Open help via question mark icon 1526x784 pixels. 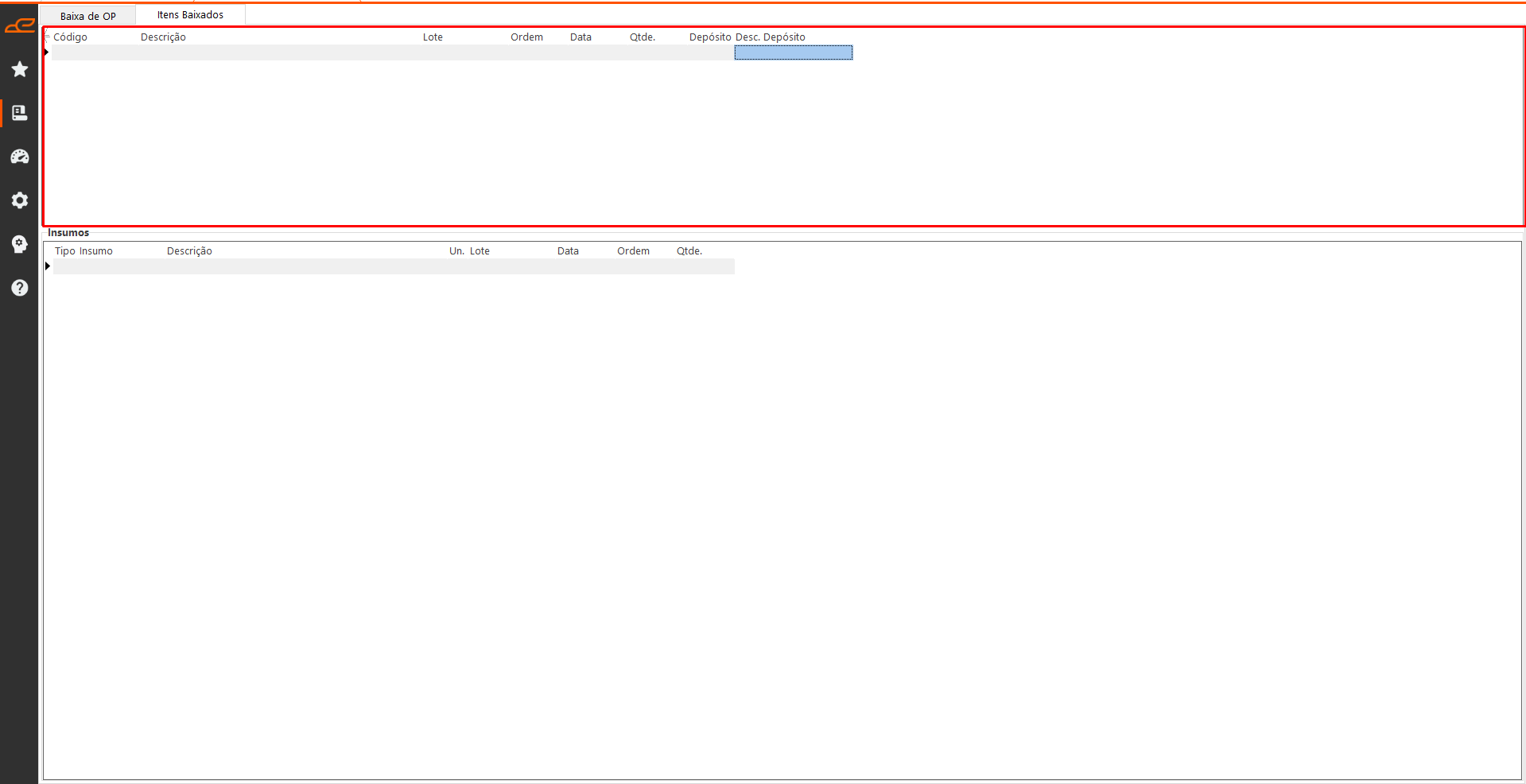coord(20,288)
